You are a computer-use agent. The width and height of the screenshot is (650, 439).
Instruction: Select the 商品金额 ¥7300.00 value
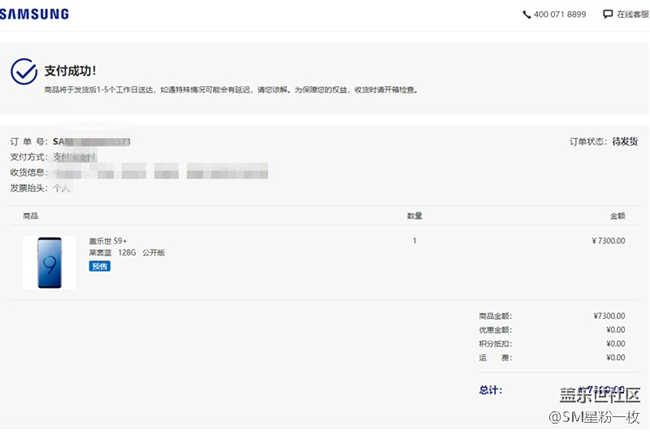click(x=609, y=316)
